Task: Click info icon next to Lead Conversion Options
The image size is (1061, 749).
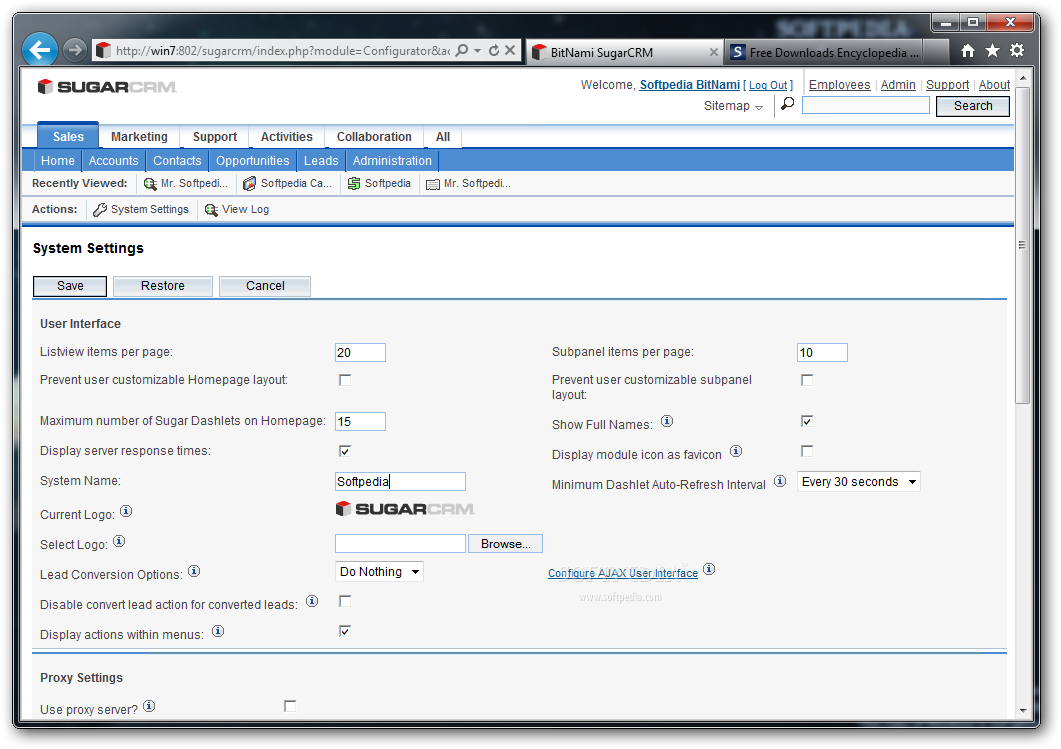Action: tap(194, 571)
